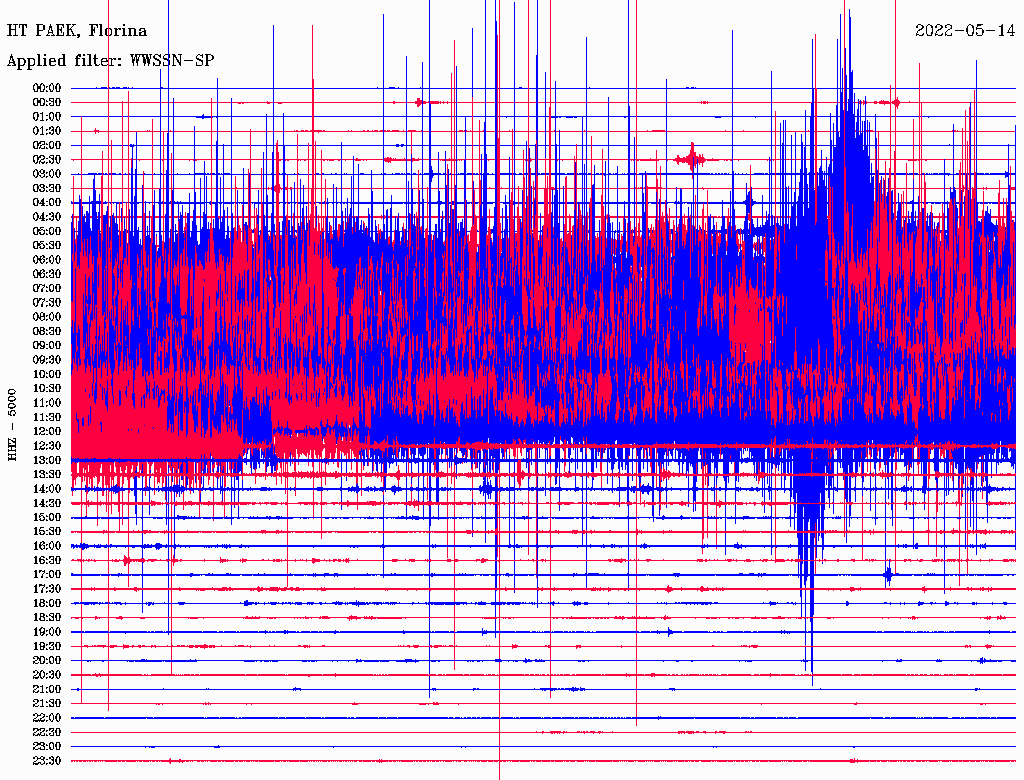Click the red seismic burst on 02:30 trace
The image size is (1024, 780).
(691, 159)
